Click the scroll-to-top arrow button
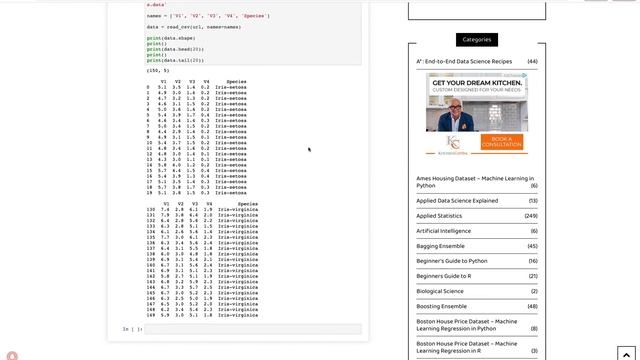The image size is (640, 360). point(626,354)
